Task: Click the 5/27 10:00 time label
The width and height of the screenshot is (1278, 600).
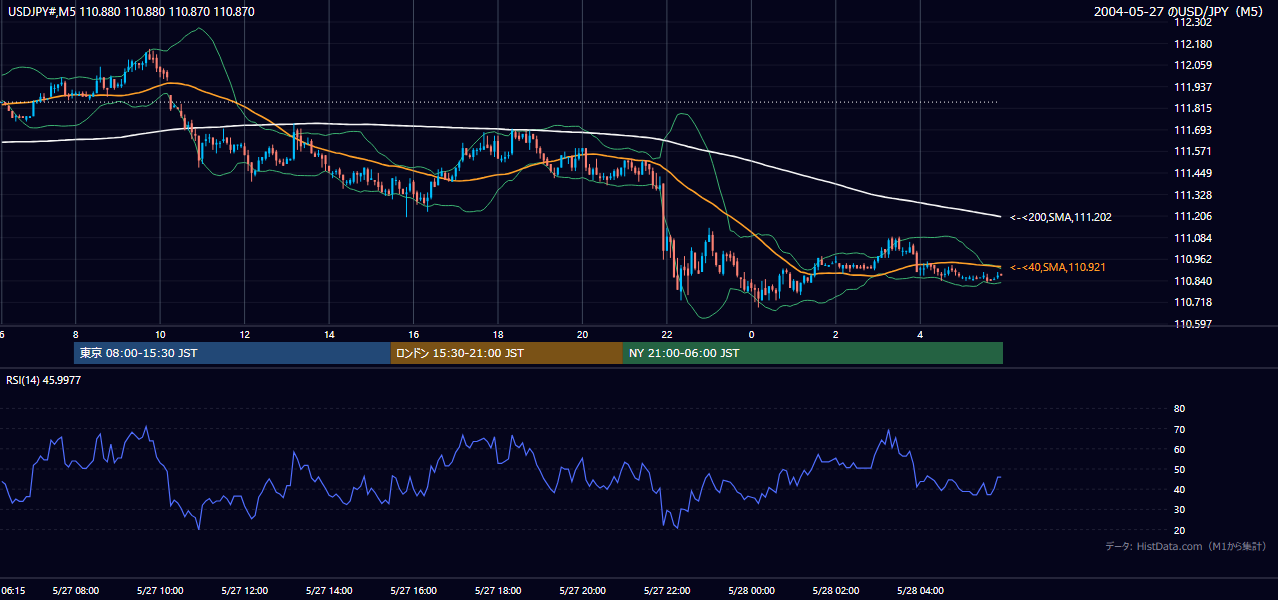Action: [x=160, y=591]
